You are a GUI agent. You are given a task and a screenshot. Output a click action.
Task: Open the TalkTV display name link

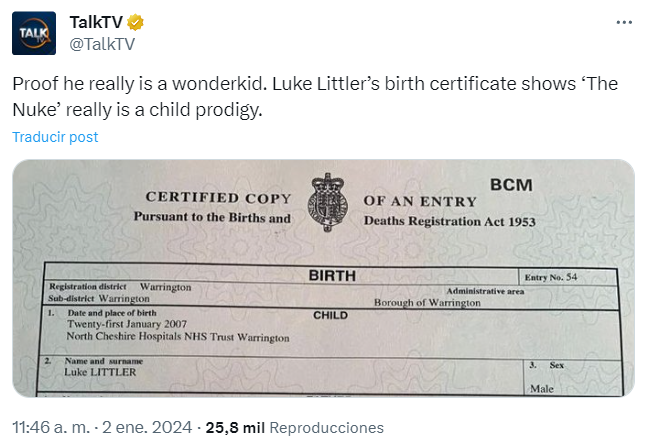tap(97, 22)
